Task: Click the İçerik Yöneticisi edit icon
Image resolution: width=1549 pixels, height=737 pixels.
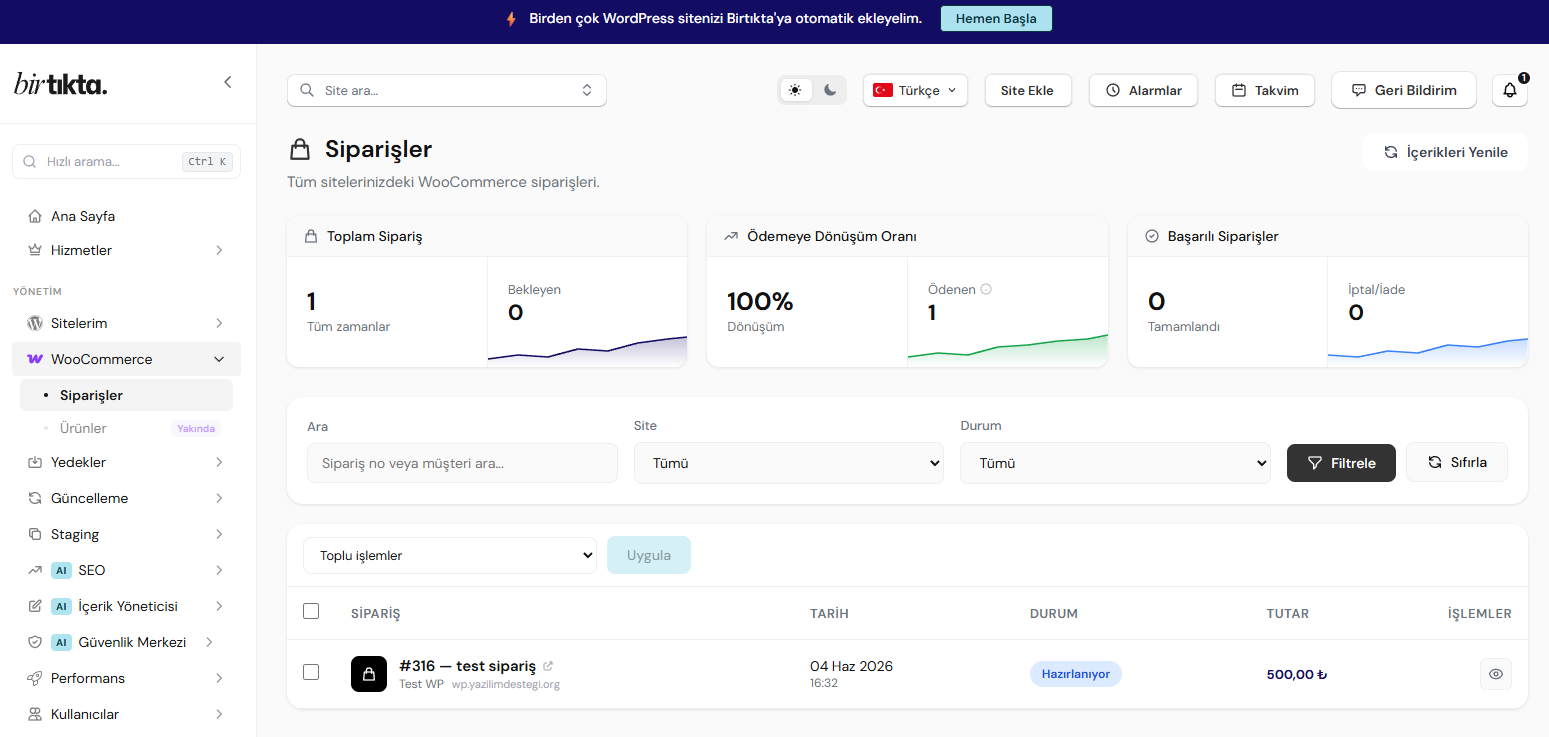Action: pyautogui.click(x=35, y=606)
